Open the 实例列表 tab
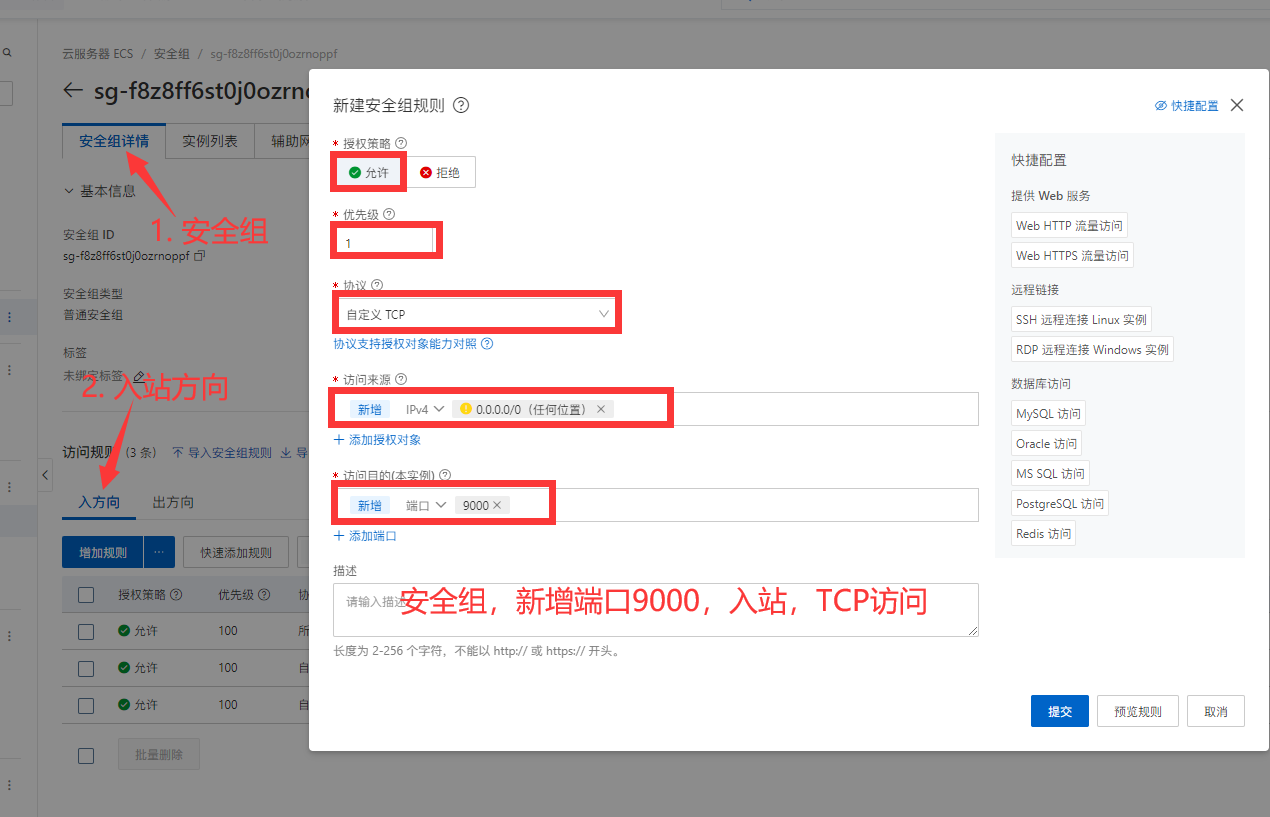This screenshot has height=817, width=1270. pos(209,141)
